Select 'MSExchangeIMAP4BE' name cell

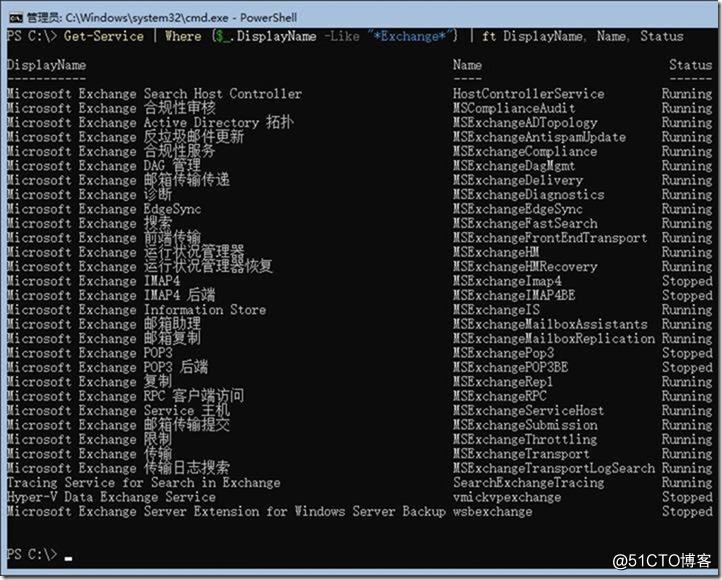[514, 296]
